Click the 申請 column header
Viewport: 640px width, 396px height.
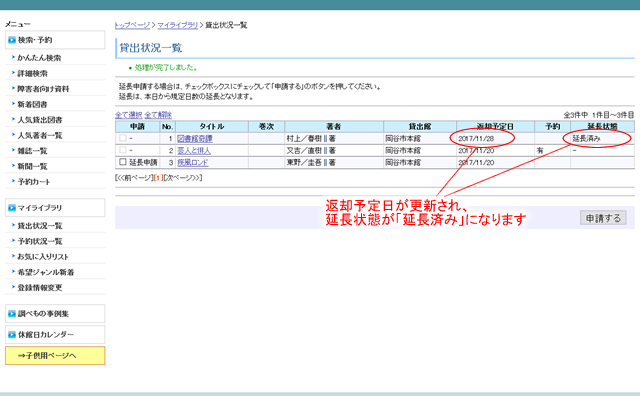[138, 127]
